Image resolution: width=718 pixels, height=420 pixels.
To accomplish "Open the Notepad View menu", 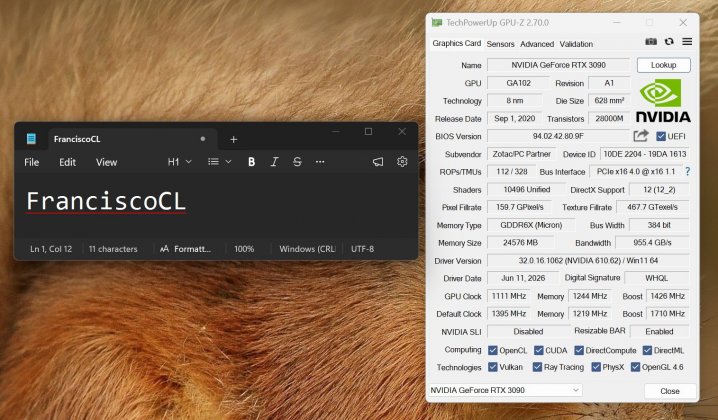I will click(106, 162).
